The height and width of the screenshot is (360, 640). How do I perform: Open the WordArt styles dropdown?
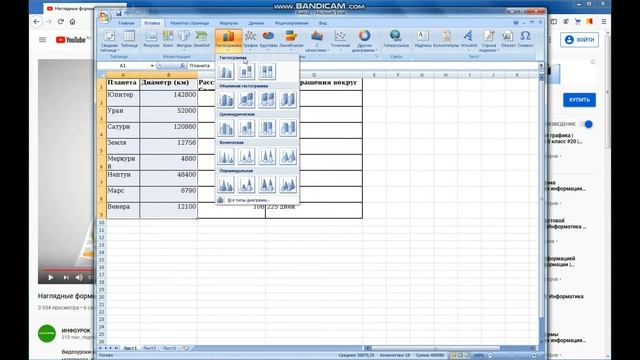click(x=469, y=40)
